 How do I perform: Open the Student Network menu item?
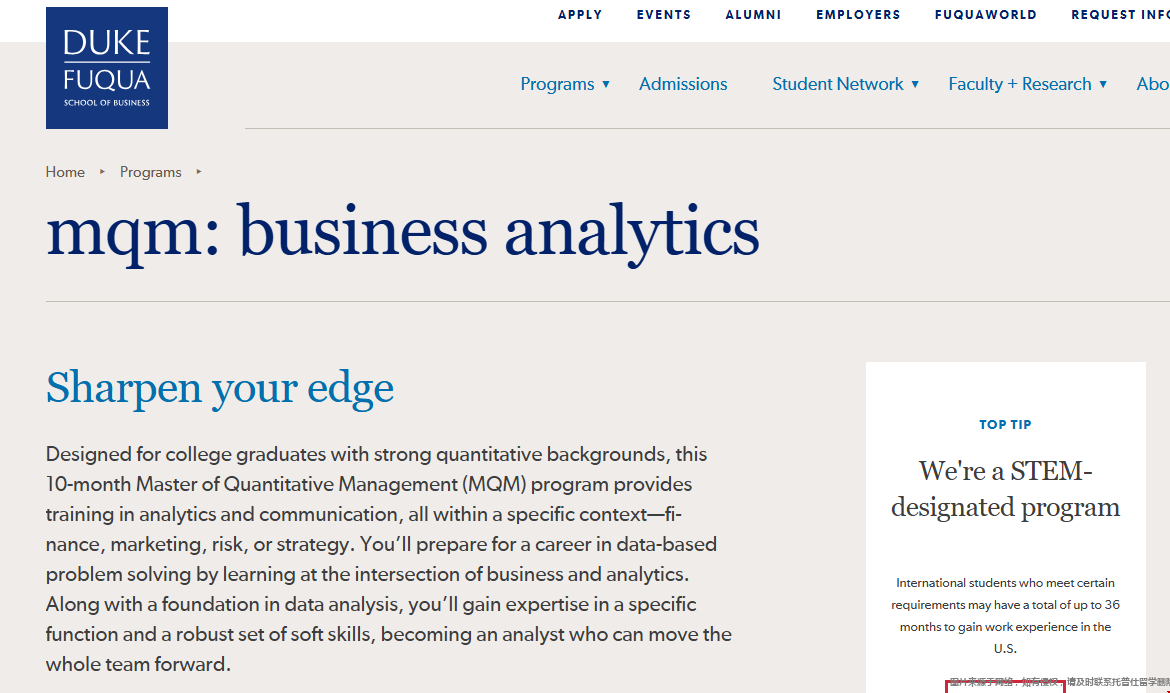coord(837,84)
